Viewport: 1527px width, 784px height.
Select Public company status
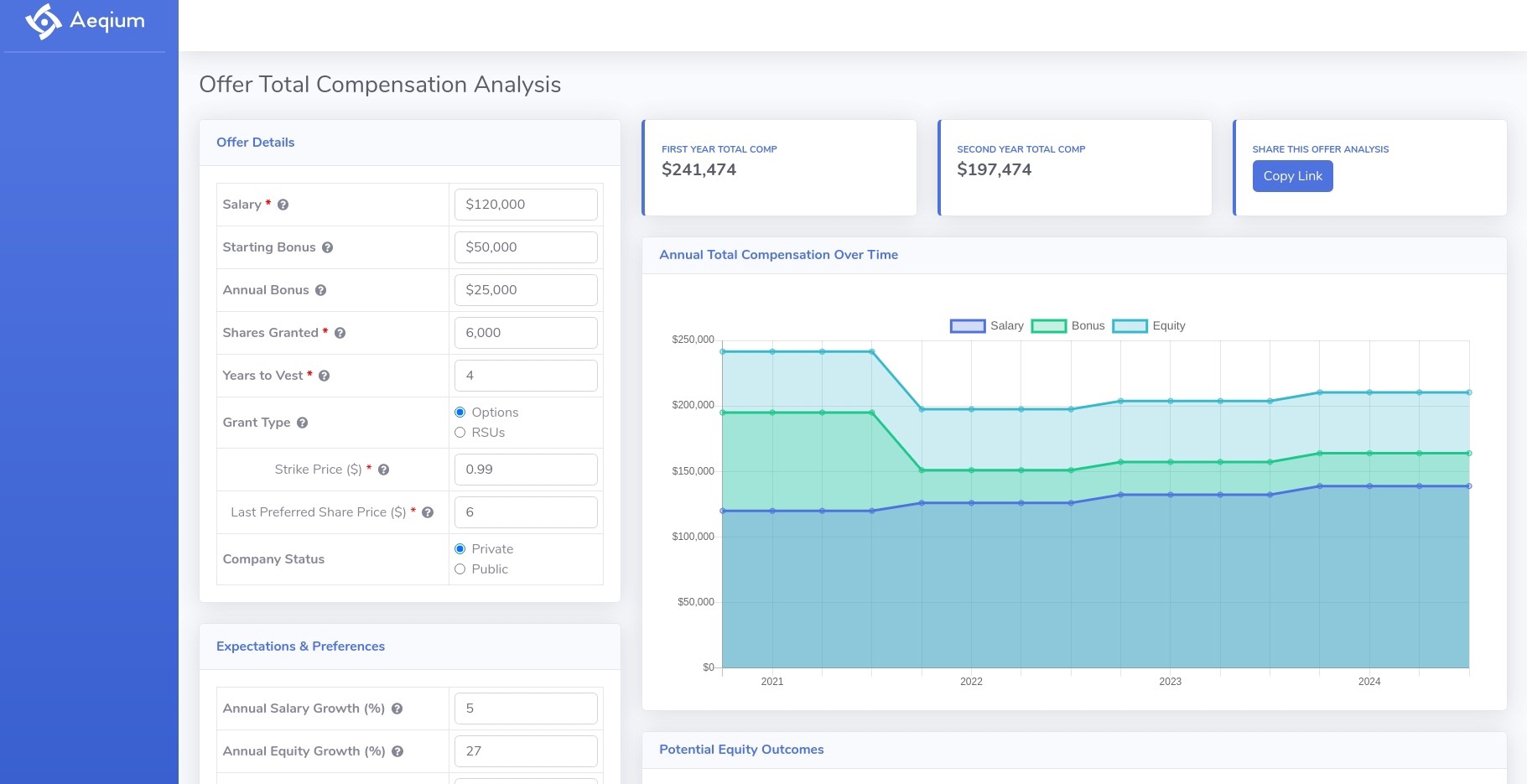click(x=460, y=569)
